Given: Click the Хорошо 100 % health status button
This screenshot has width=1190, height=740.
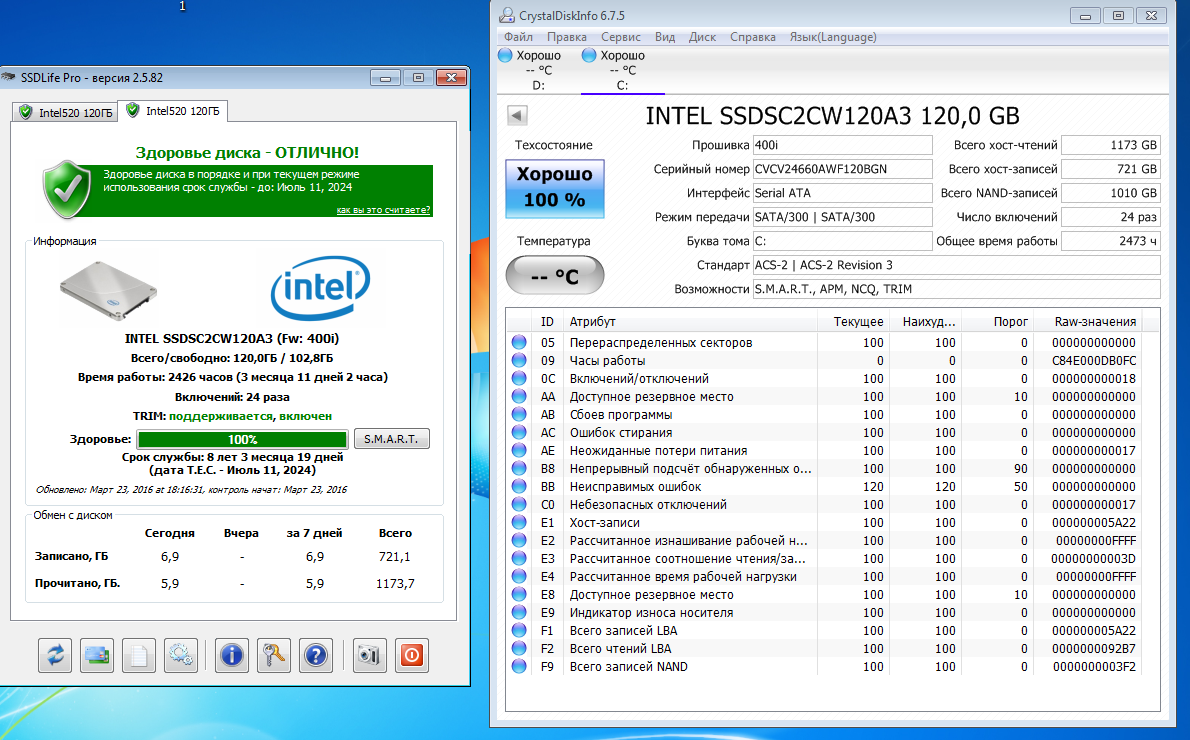Looking at the screenshot, I should [x=554, y=187].
